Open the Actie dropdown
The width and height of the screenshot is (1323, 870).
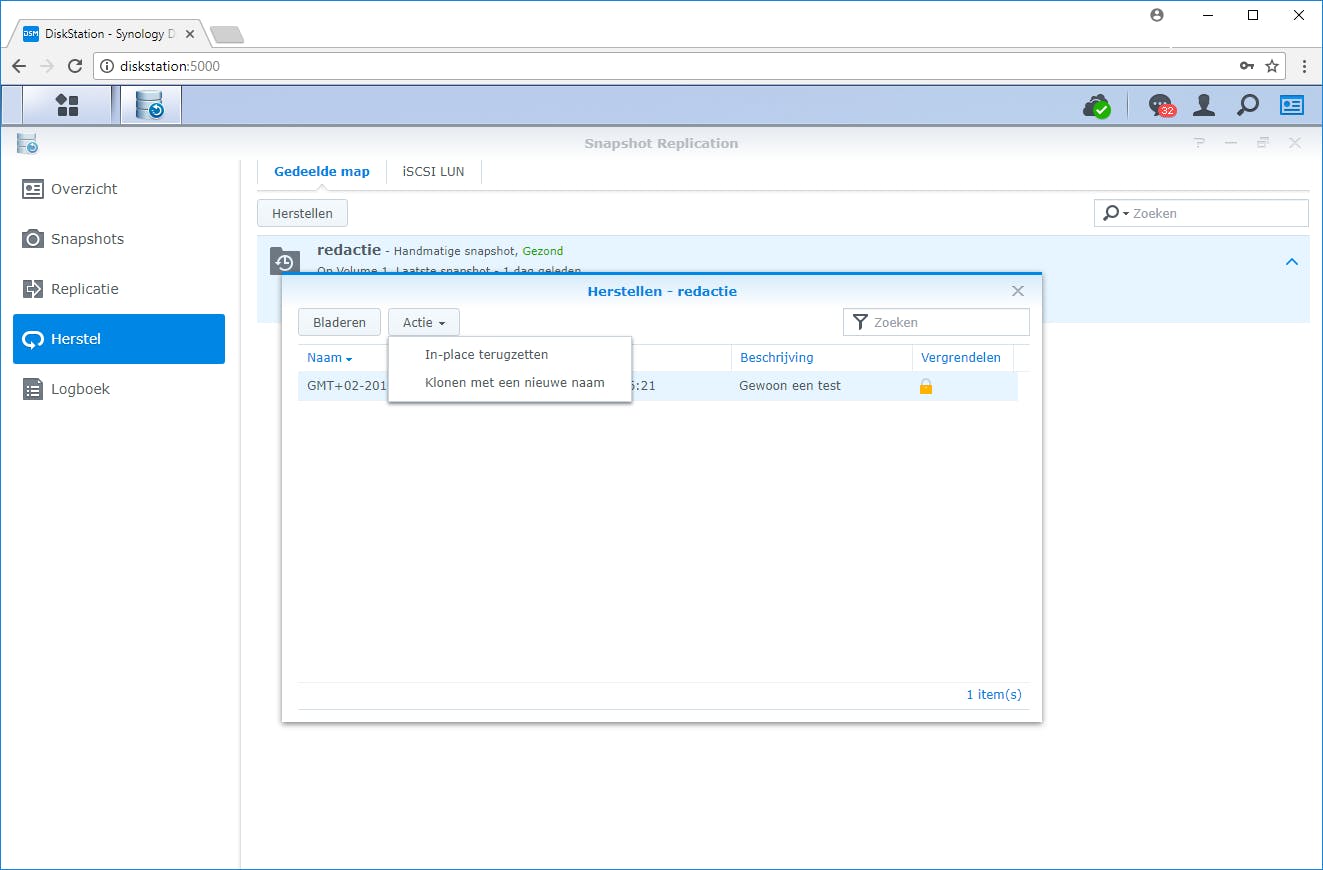coord(423,322)
